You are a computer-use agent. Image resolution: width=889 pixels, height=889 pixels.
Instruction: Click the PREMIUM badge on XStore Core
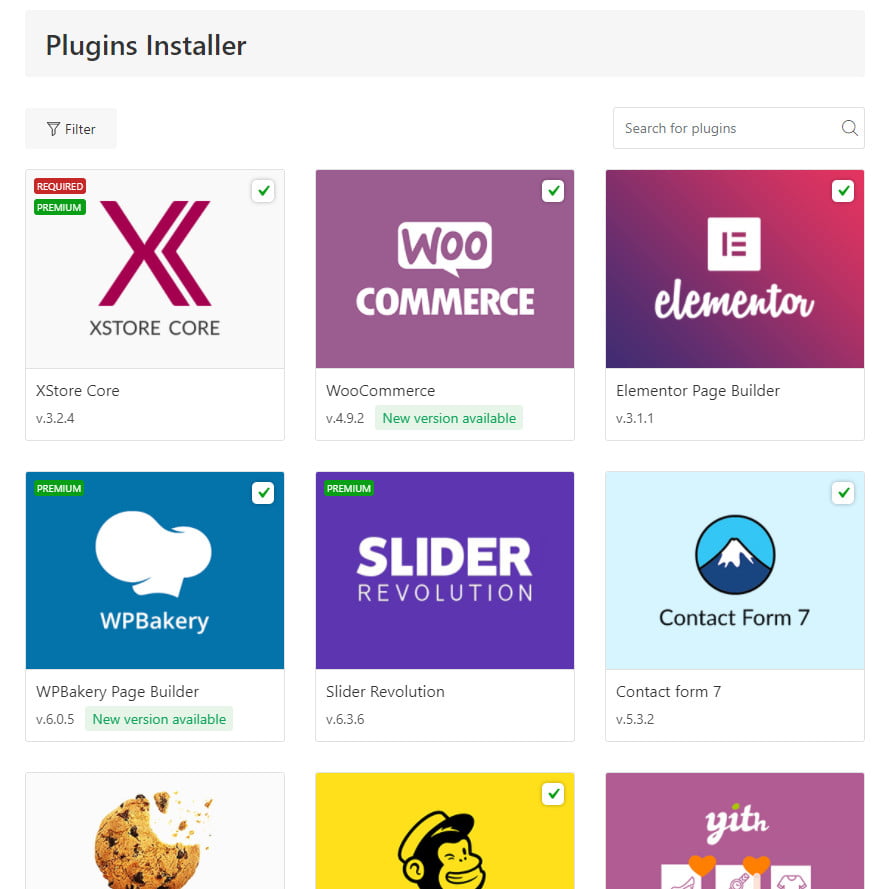point(60,207)
